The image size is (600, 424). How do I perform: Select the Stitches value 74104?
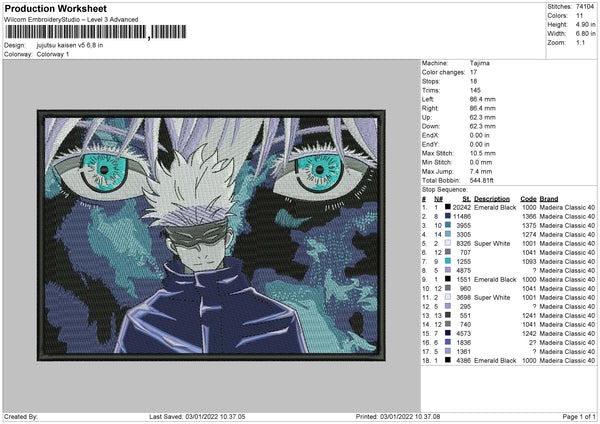[x=585, y=7]
